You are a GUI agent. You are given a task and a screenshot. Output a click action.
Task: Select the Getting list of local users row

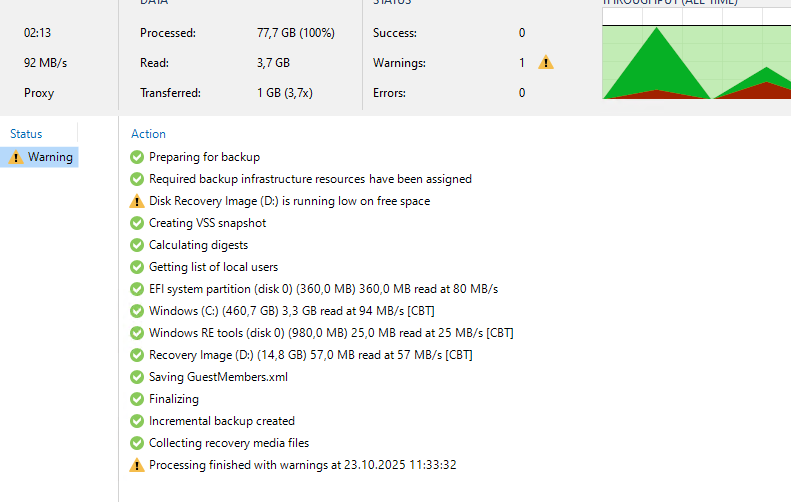point(213,267)
